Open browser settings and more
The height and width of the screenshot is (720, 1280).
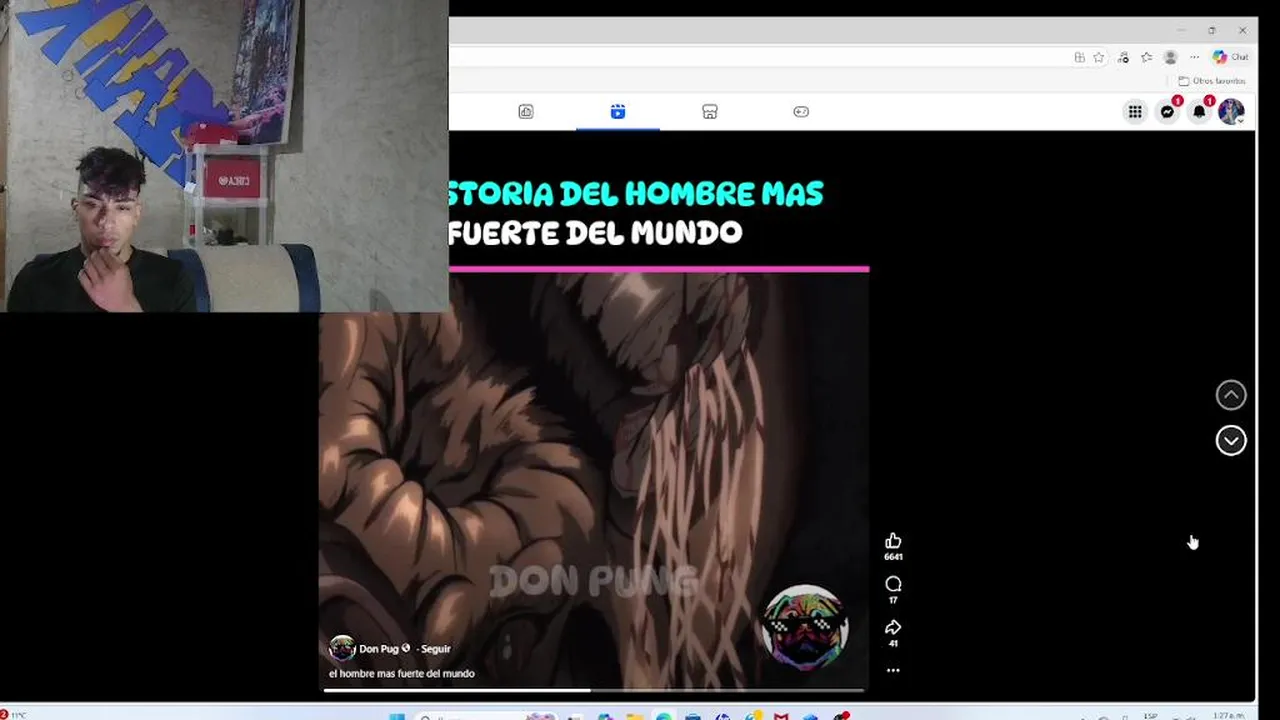click(1194, 57)
